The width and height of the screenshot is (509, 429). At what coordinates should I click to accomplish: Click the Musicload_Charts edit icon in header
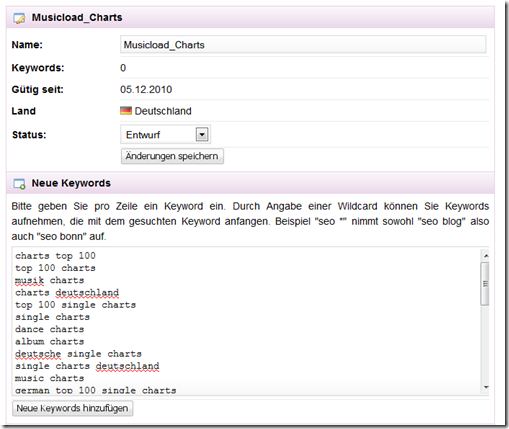pyautogui.click(x=19, y=18)
